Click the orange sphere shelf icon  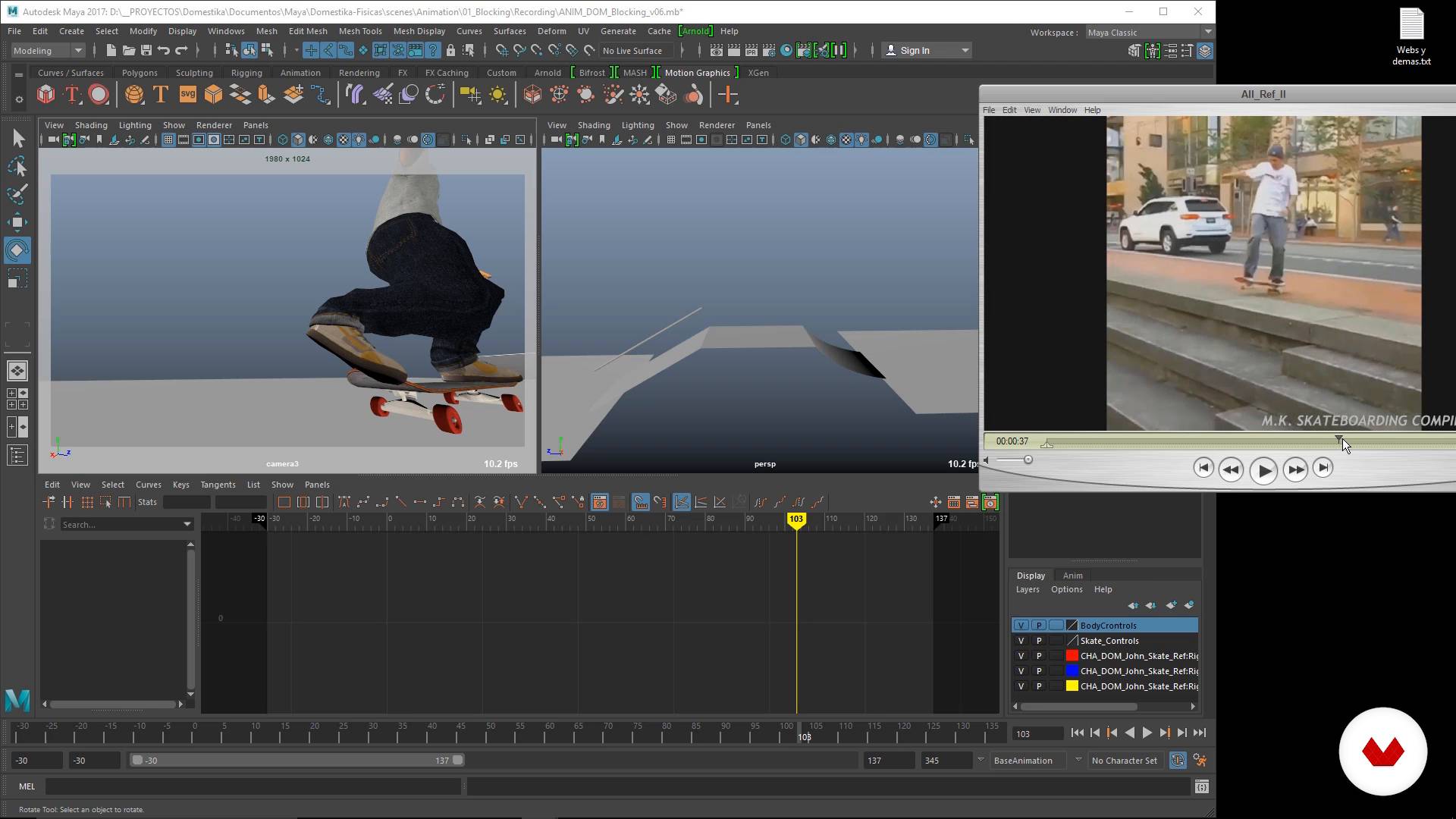(x=134, y=95)
